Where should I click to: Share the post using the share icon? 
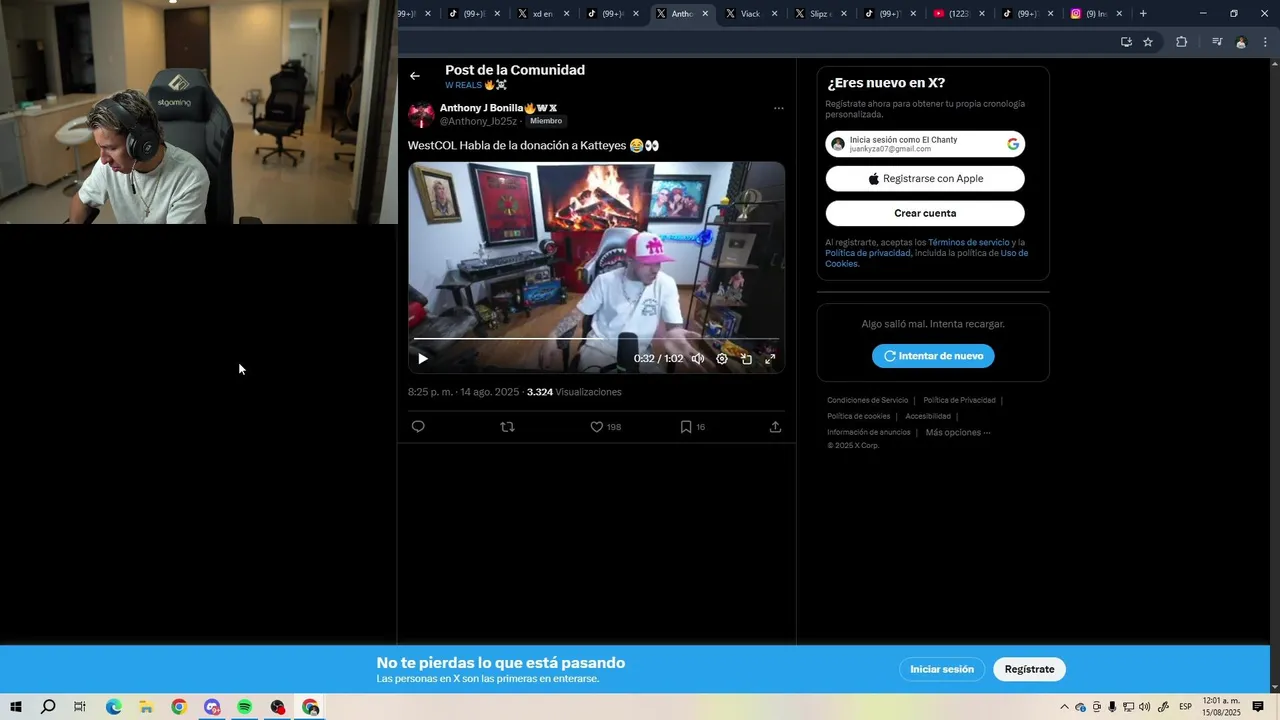tap(775, 427)
